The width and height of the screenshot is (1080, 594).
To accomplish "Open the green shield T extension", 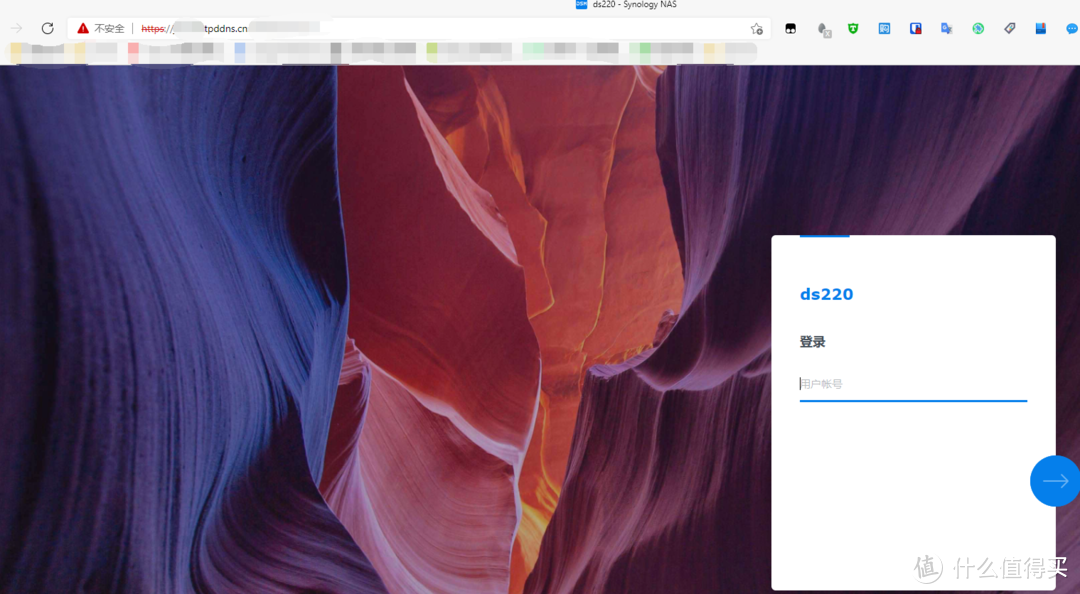I will click(853, 28).
